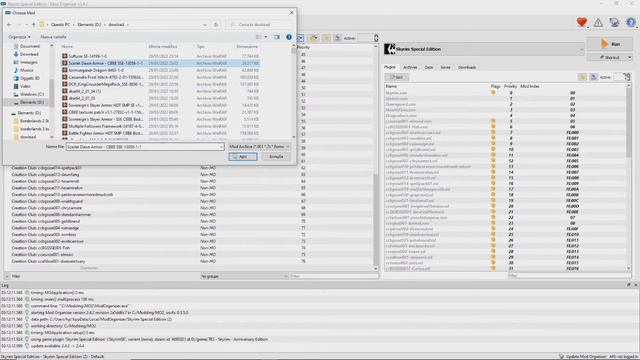Open the mod list tools dropdown arrow
The width and height of the screenshot is (640, 360).
tap(300, 38)
